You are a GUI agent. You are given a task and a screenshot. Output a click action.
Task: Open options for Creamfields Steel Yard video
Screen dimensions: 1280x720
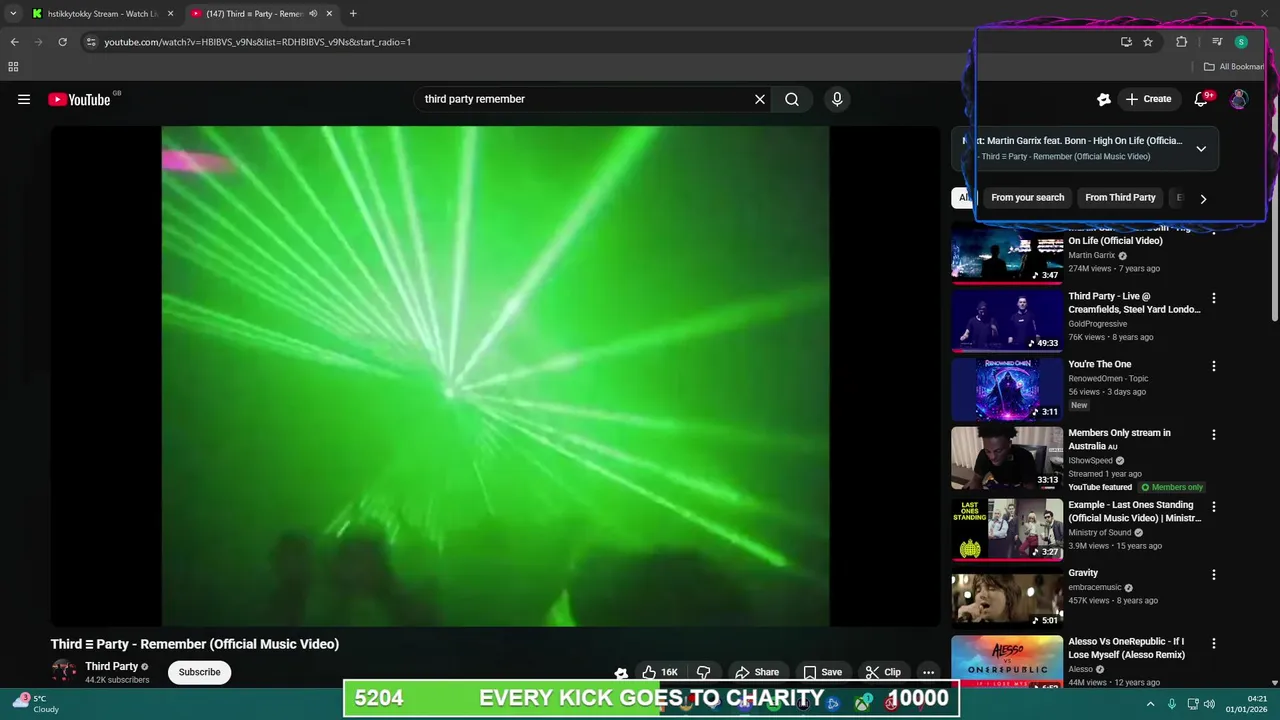1214,298
